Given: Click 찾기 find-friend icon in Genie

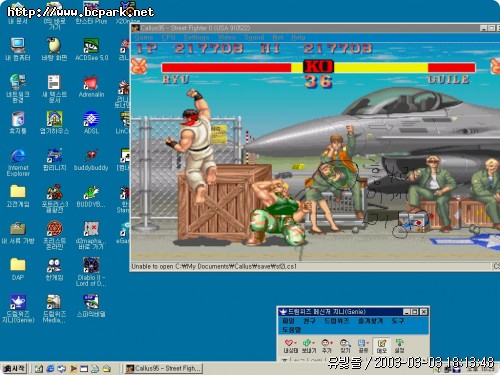Looking at the screenshot, I should click(x=345, y=343).
